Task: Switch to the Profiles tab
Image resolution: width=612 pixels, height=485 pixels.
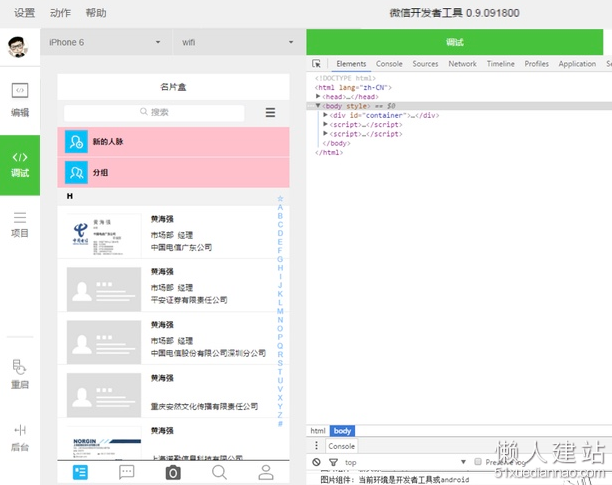Action: coord(536,64)
